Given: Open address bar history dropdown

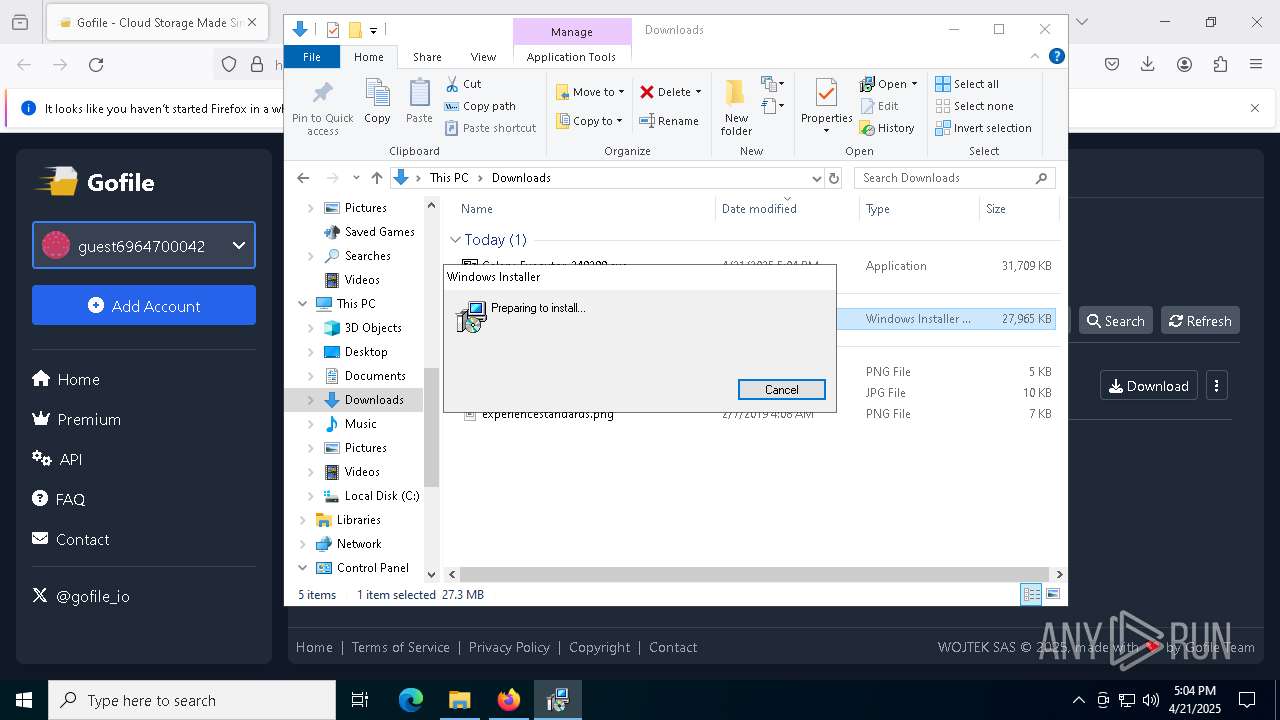Looking at the screenshot, I should point(816,178).
